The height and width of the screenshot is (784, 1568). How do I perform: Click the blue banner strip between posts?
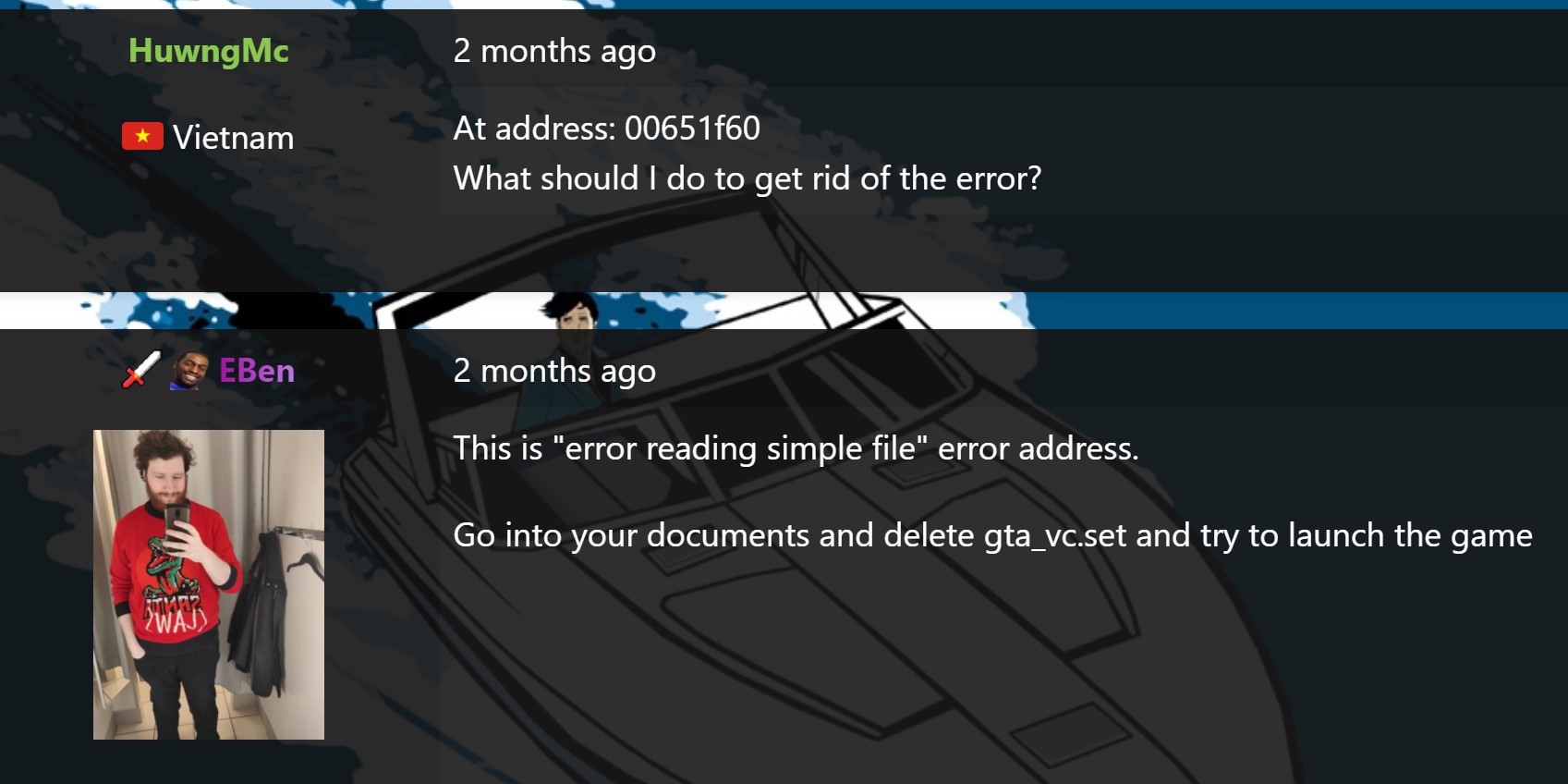click(1294, 311)
